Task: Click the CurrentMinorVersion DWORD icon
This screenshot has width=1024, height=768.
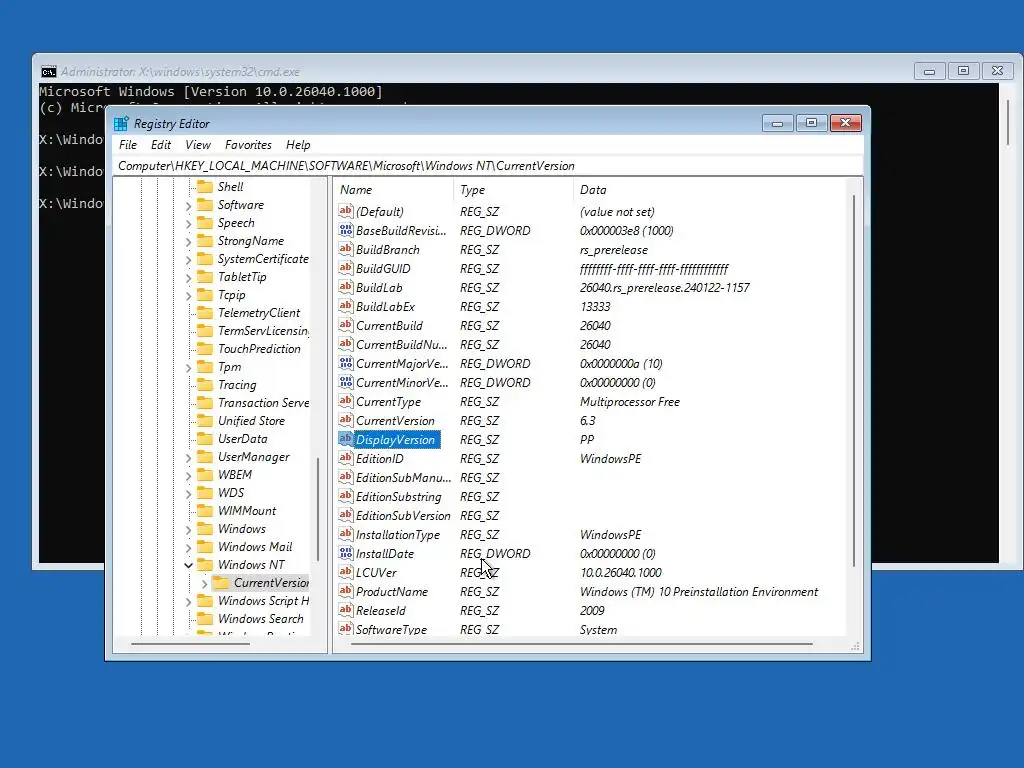Action: (345, 382)
